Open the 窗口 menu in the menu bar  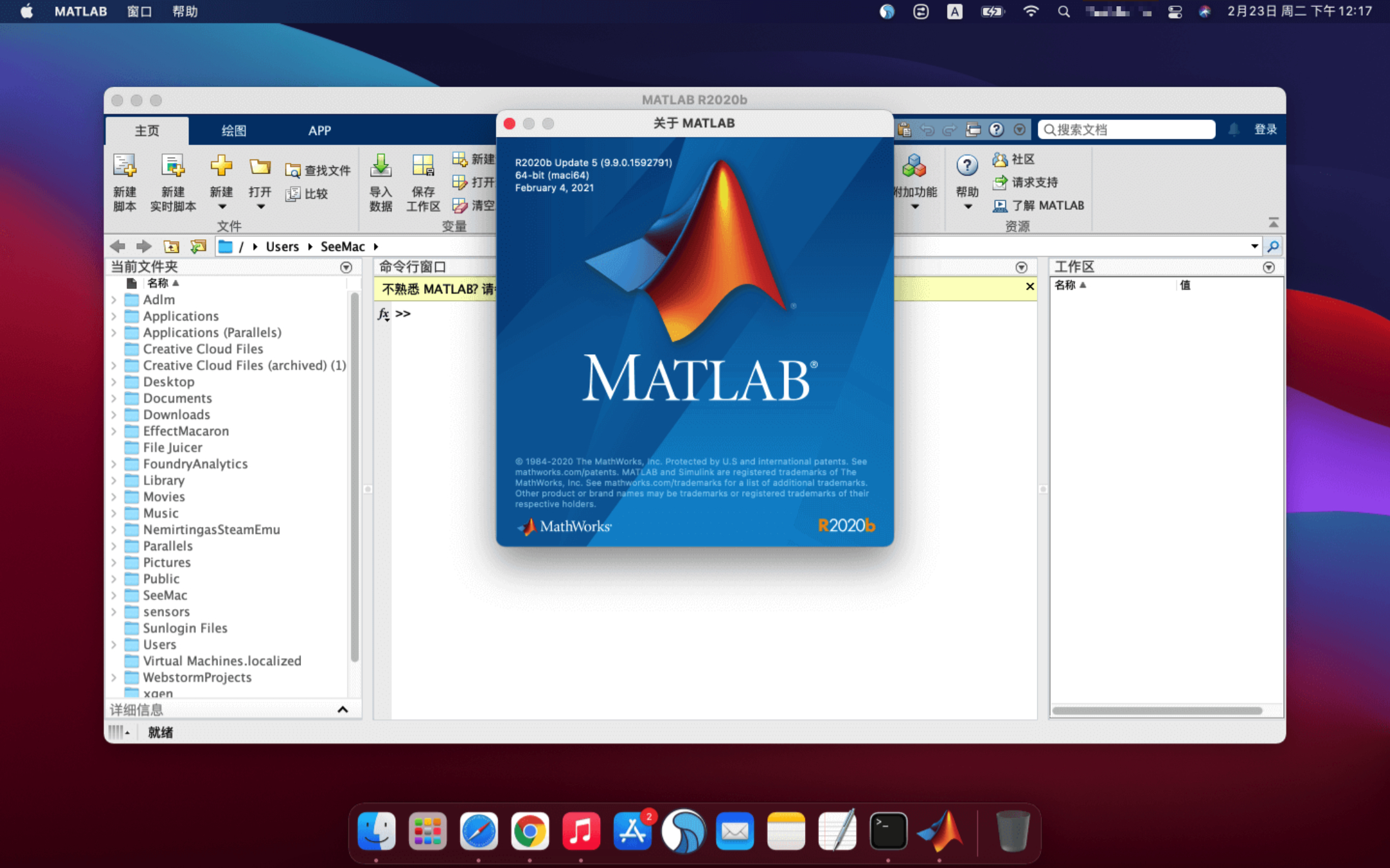pos(139,11)
